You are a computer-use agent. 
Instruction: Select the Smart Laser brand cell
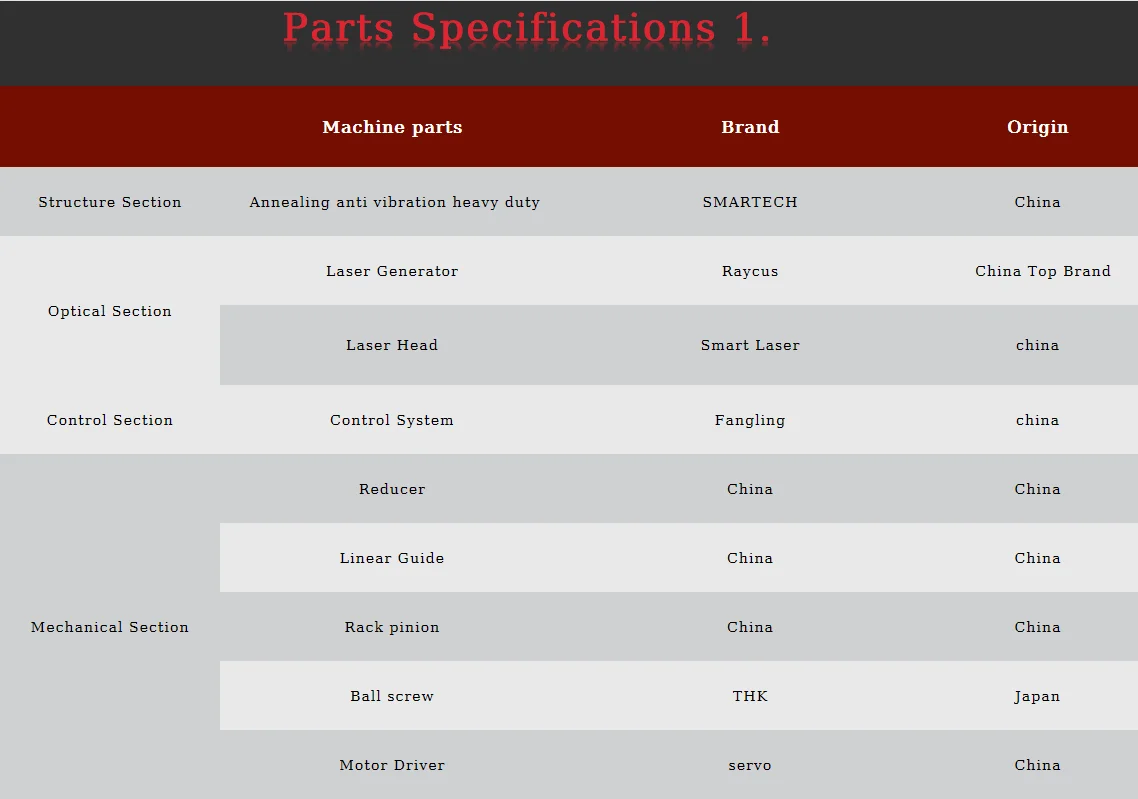pos(750,345)
